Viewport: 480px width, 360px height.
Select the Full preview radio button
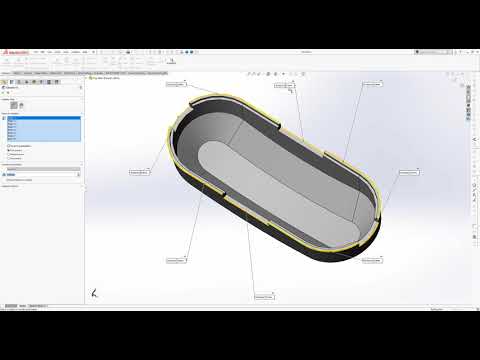click(8, 150)
